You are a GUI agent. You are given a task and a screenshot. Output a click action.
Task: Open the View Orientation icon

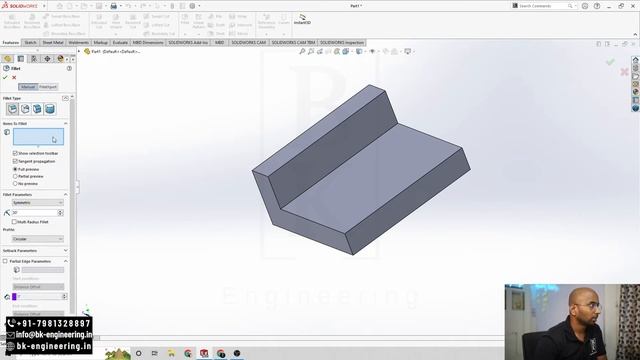pos(347,51)
